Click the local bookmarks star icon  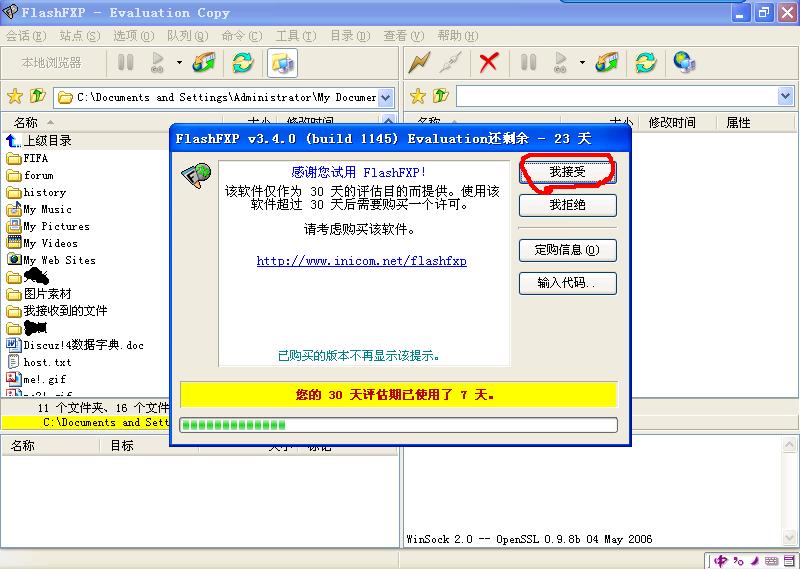pos(15,96)
